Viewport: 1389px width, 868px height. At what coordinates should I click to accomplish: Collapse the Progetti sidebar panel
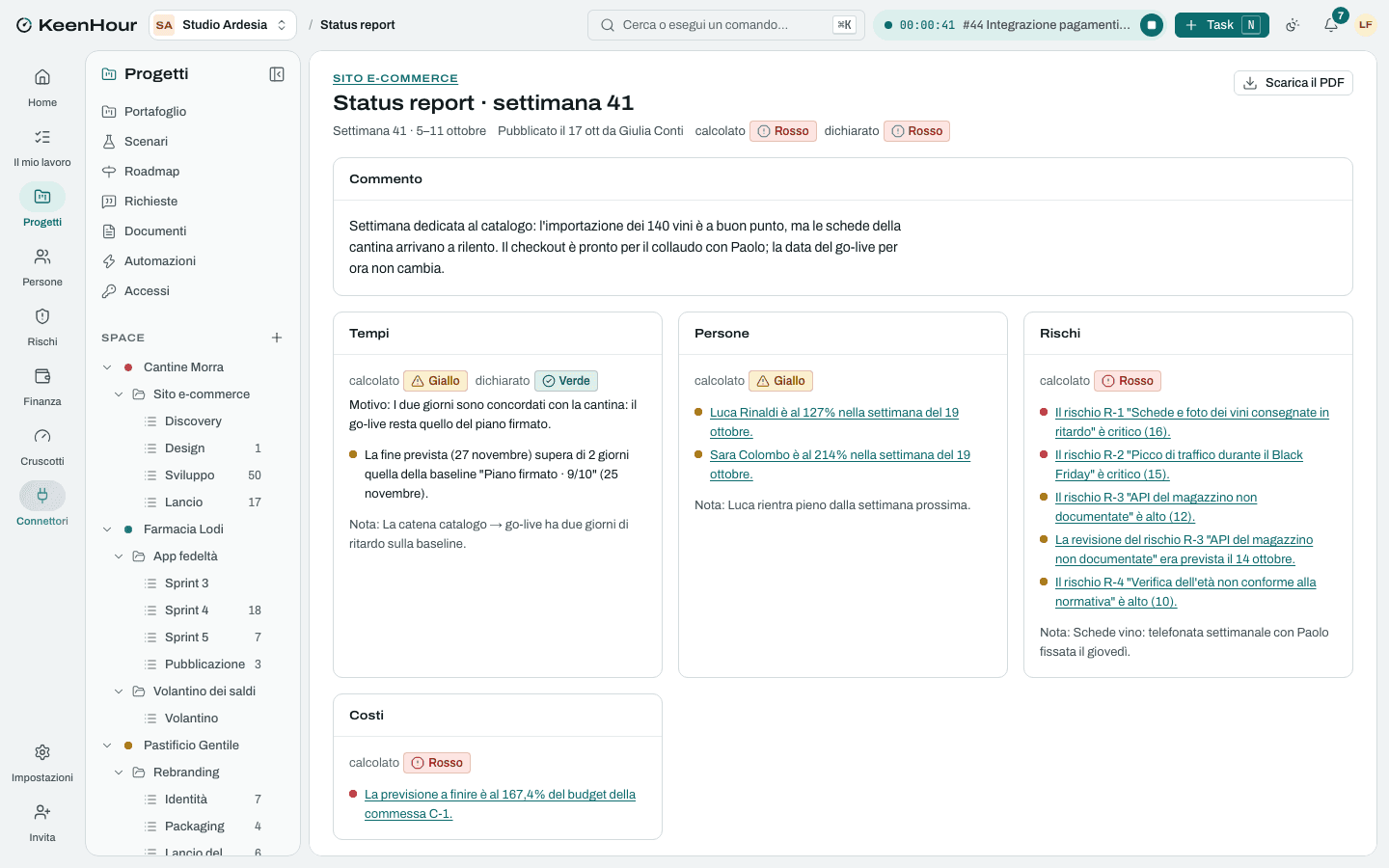[x=277, y=74]
